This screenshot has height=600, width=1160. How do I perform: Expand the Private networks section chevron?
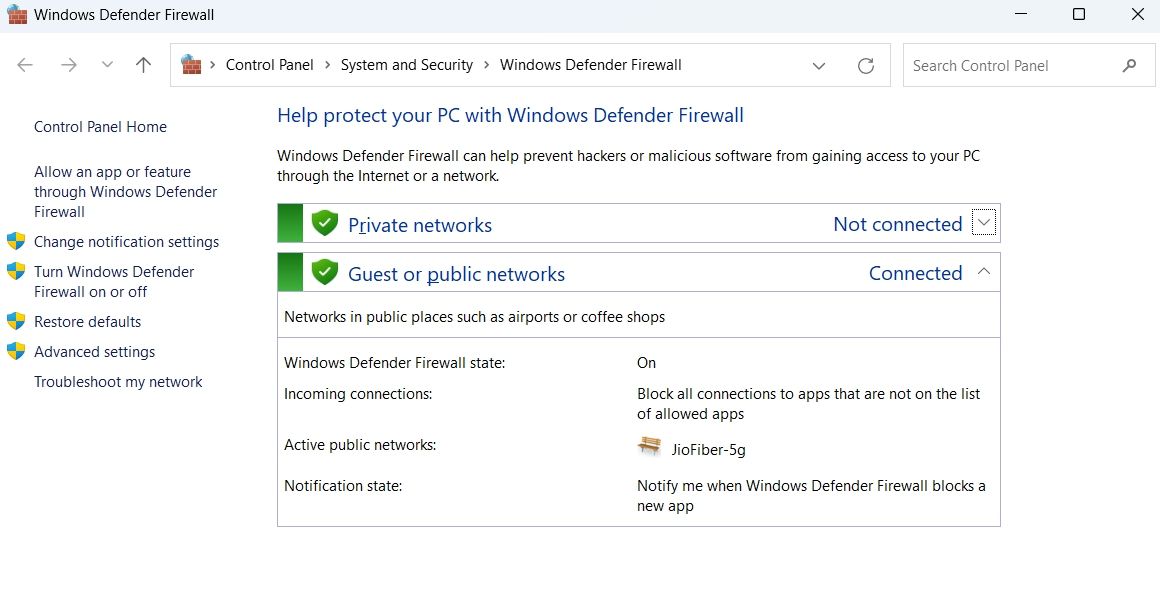984,224
